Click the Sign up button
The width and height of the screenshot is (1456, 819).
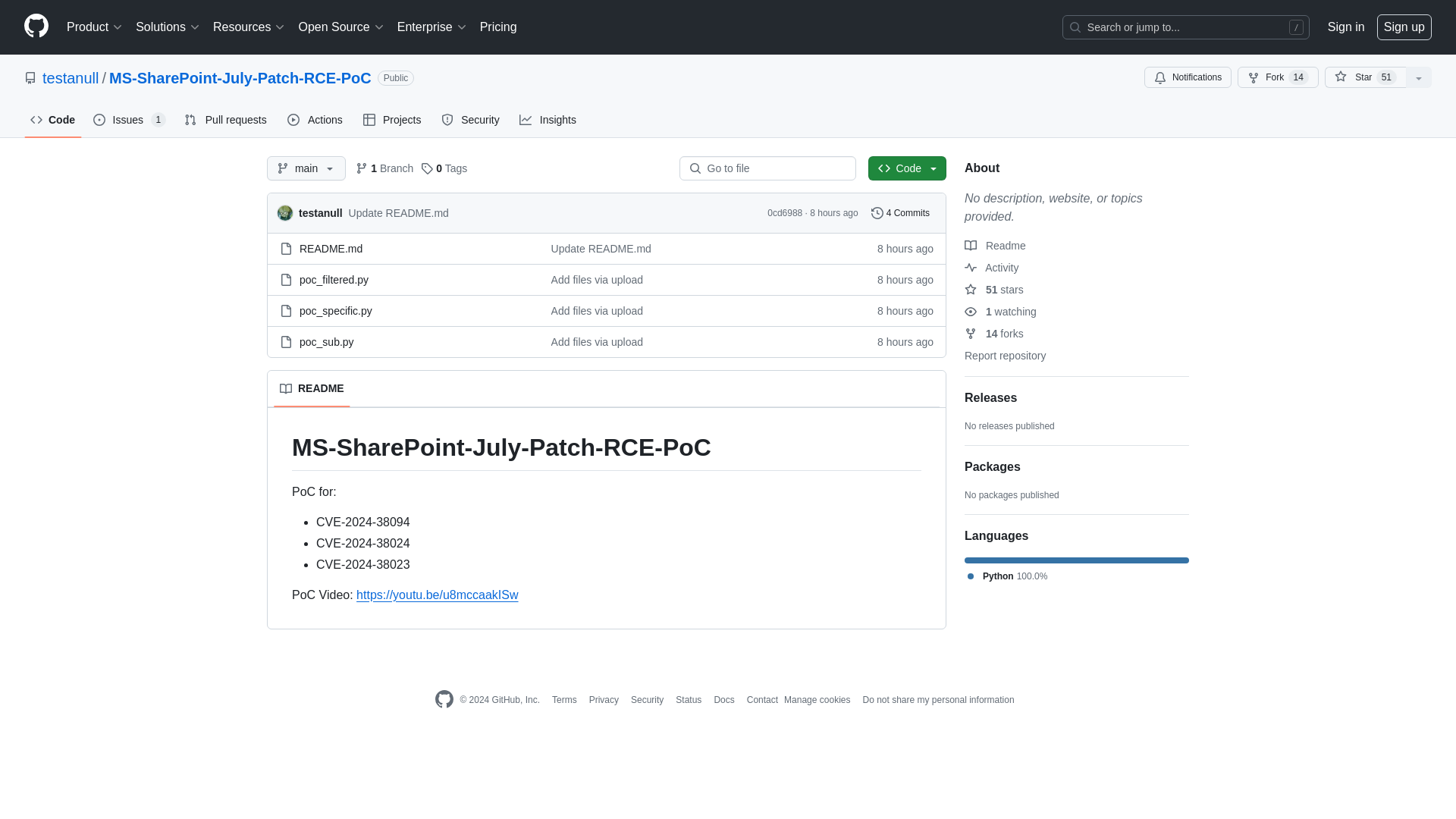pos(1404,27)
